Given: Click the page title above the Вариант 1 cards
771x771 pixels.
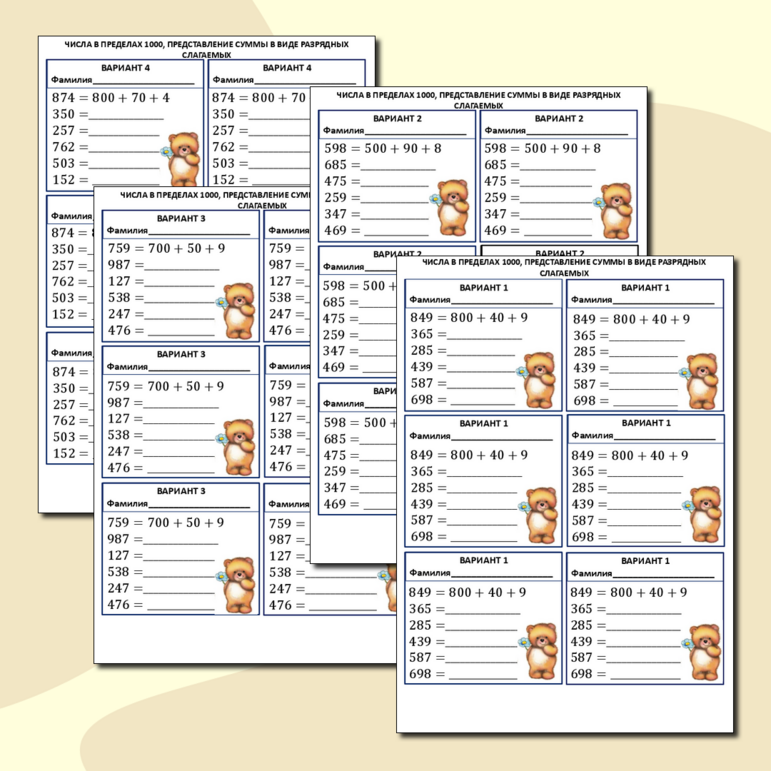Looking at the screenshot, I should tap(565, 266).
